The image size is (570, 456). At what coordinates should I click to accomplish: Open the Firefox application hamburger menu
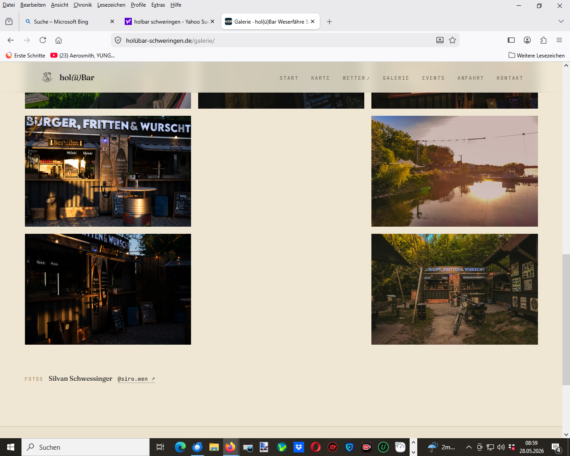(x=559, y=40)
